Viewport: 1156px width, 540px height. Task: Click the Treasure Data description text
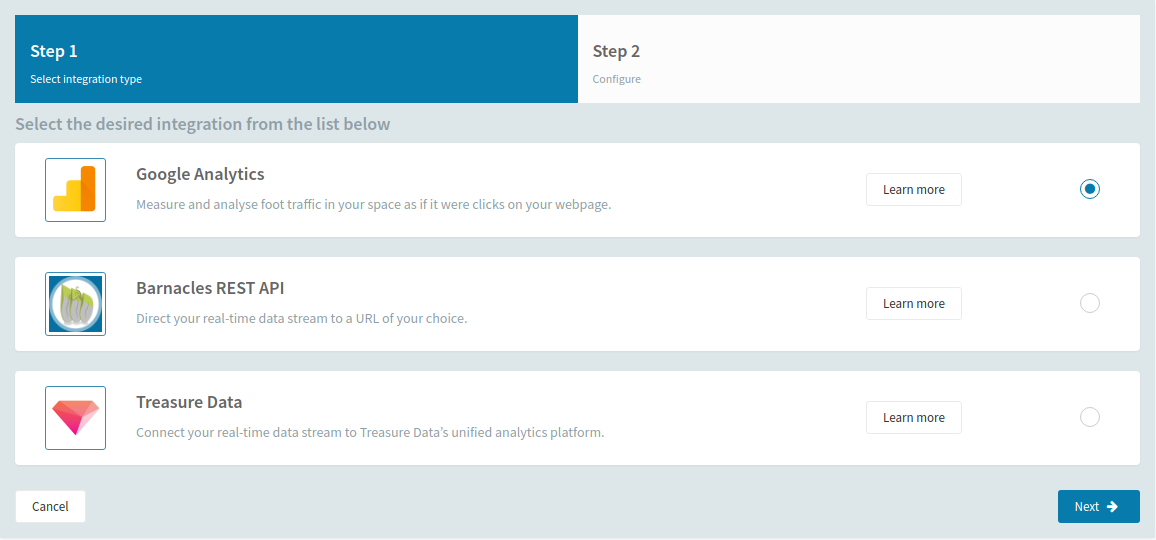370,433
